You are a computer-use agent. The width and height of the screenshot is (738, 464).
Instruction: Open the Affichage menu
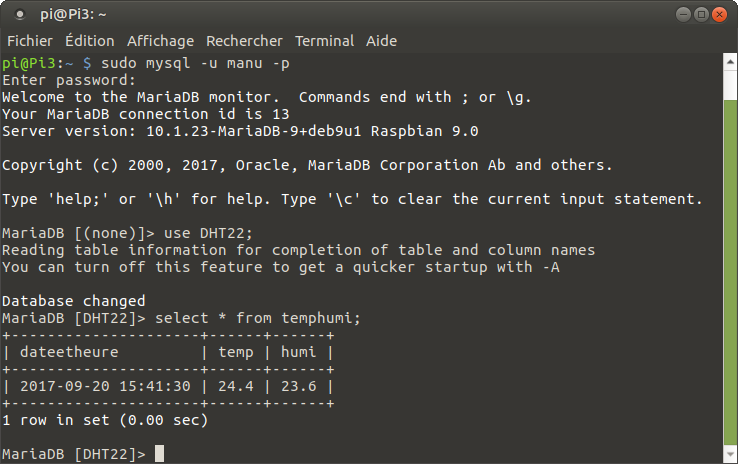(x=160, y=41)
